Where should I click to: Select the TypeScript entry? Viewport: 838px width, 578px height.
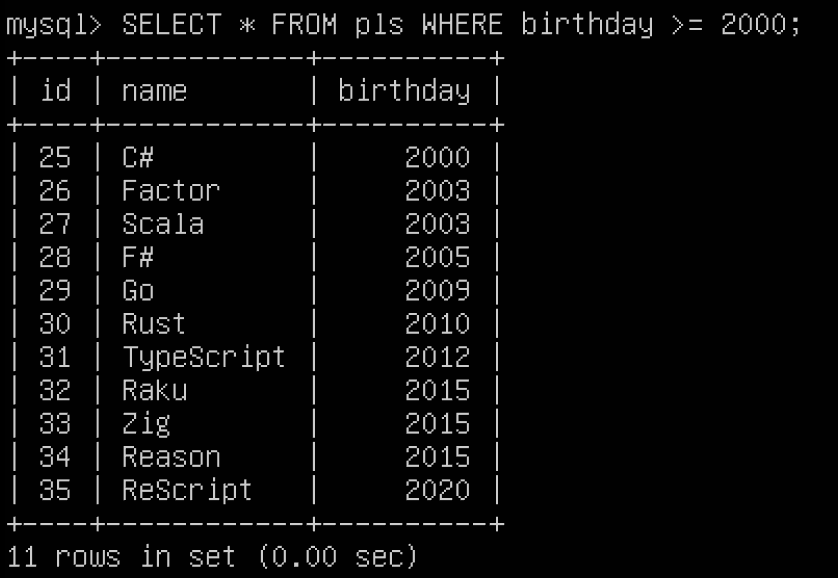pos(204,357)
